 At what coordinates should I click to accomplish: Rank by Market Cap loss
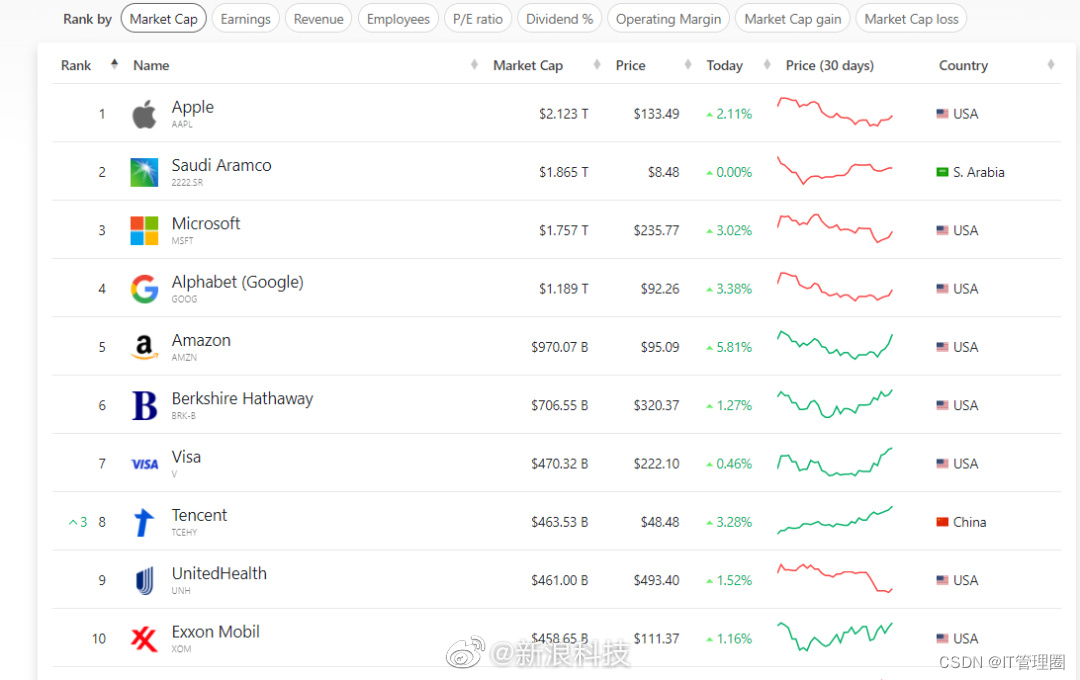point(911,19)
